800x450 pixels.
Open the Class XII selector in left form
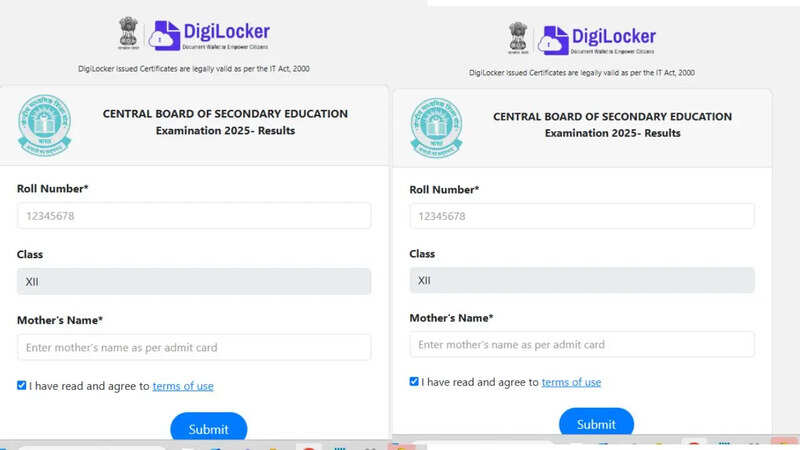coord(194,282)
